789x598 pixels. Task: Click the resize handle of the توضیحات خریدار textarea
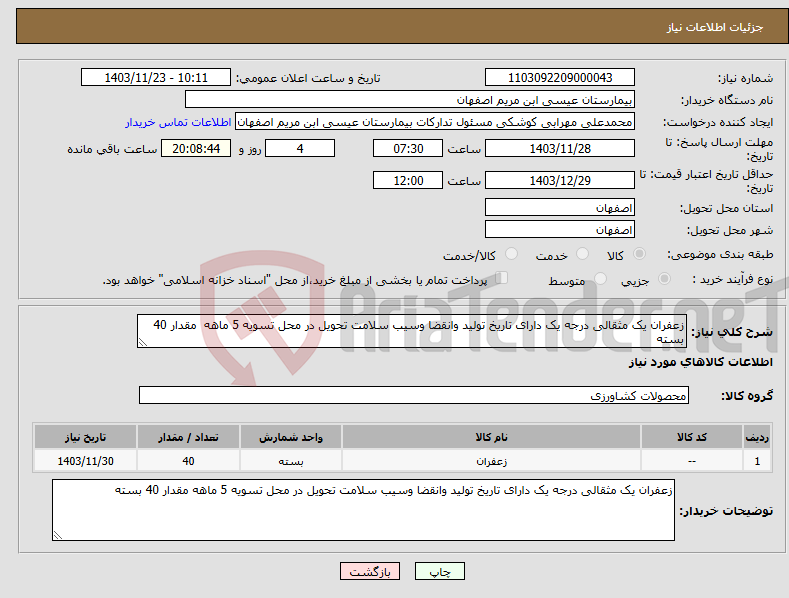57,536
